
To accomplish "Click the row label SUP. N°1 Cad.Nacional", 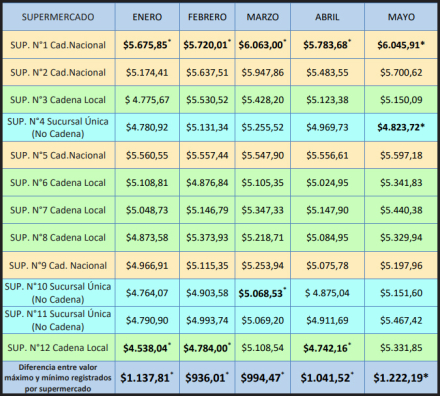I will pyautogui.click(x=58, y=45).
